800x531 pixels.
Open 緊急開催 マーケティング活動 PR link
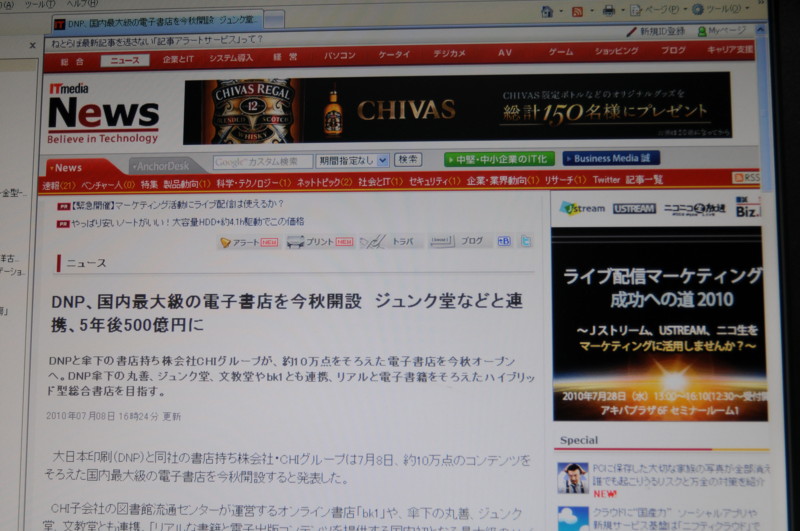(170, 205)
